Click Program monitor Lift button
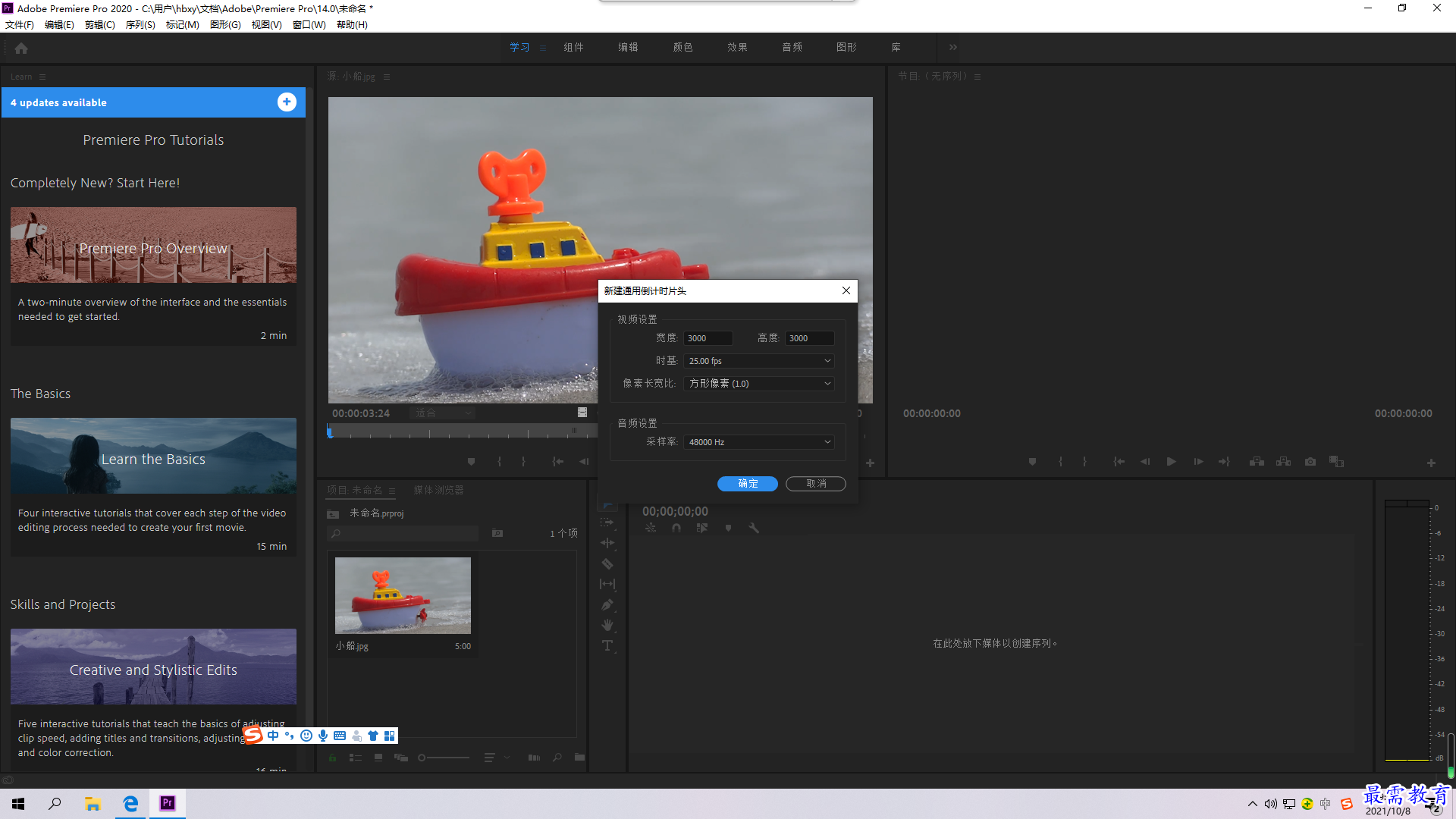1456x819 pixels. pyautogui.click(x=1257, y=462)
